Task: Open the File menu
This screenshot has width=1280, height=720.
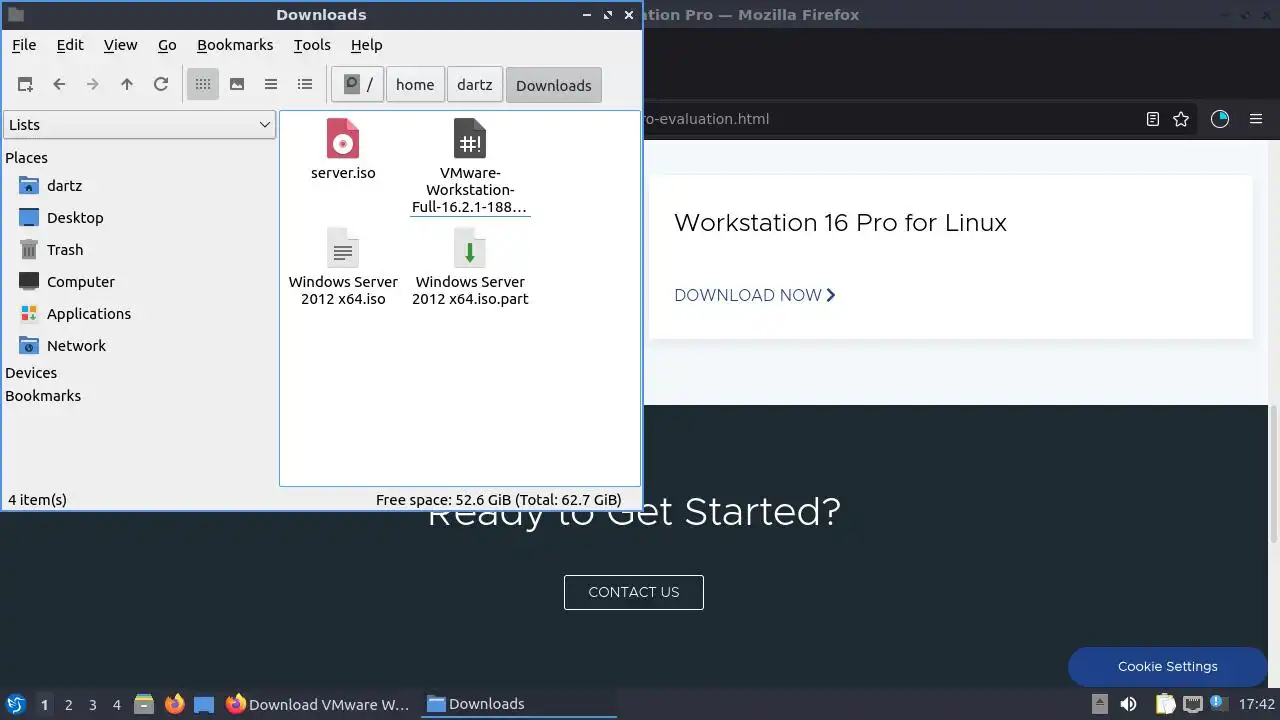Action: click(24, 45)
